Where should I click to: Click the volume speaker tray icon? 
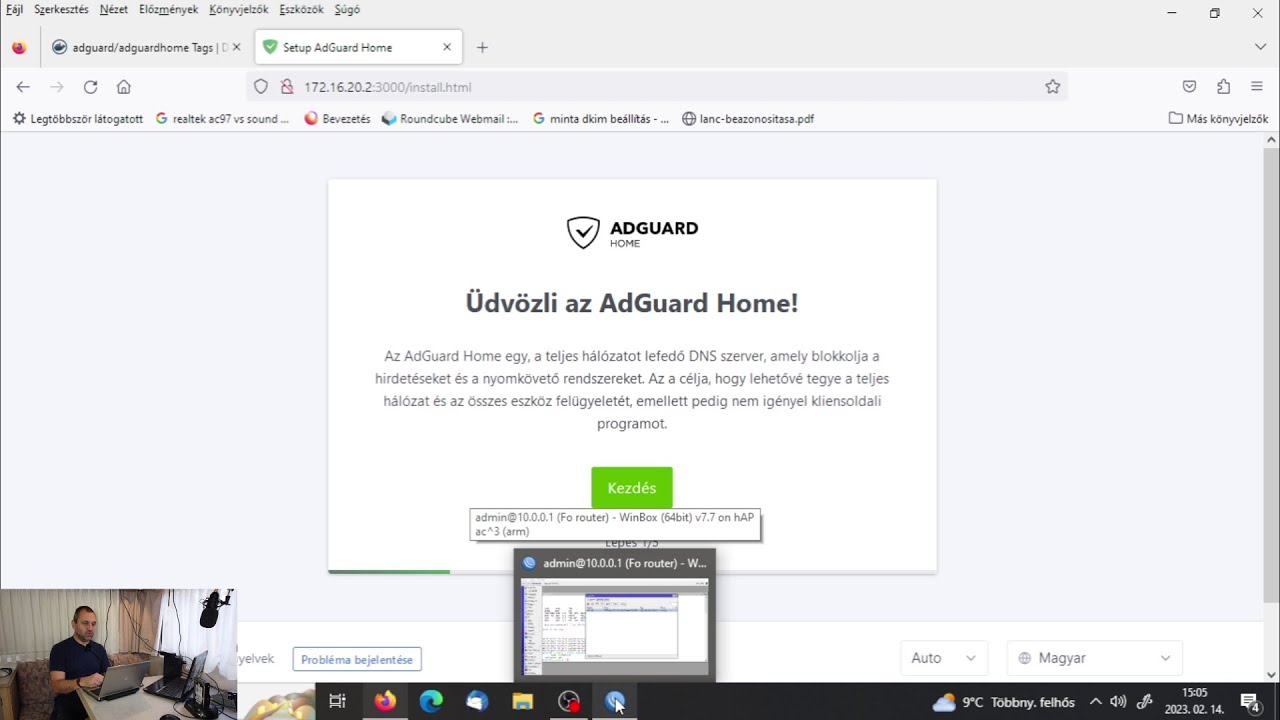pos(1118,702)
